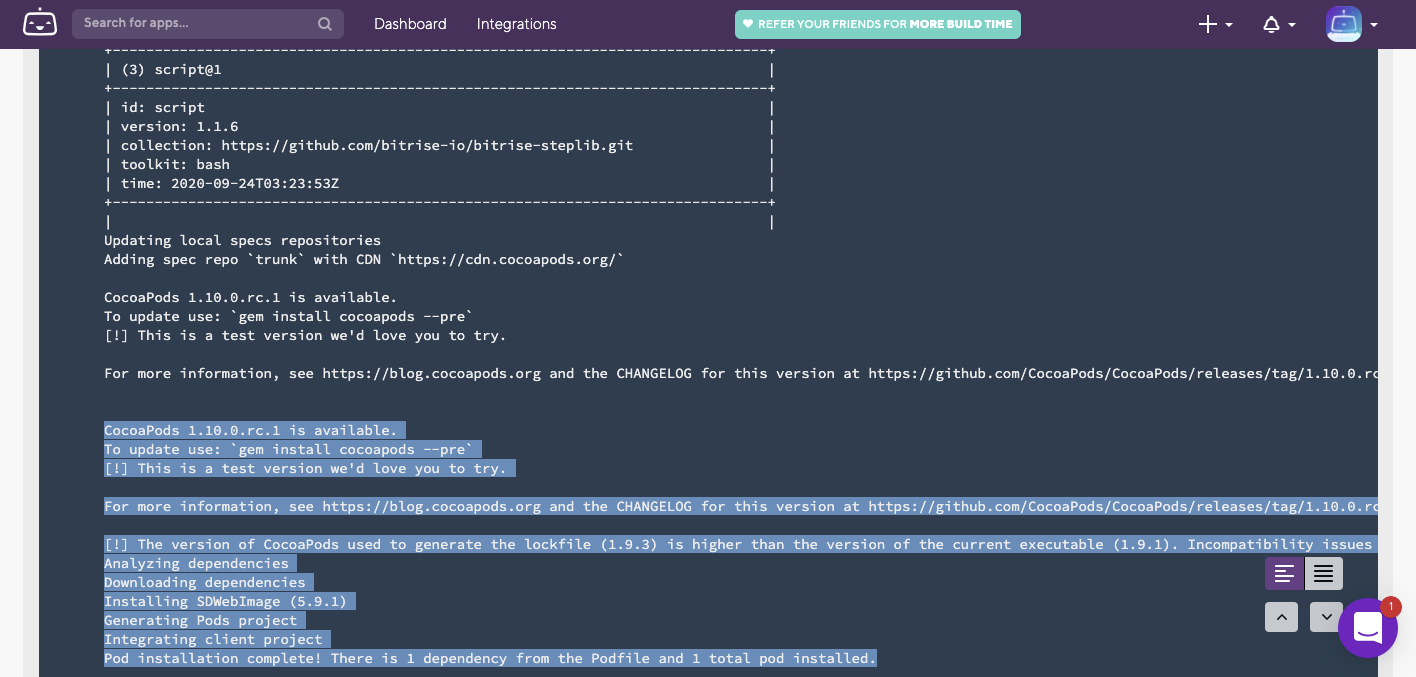Click the 'version: 1.1.6' line
This screenshot has width=1416, height=677.
click(180, 127)
